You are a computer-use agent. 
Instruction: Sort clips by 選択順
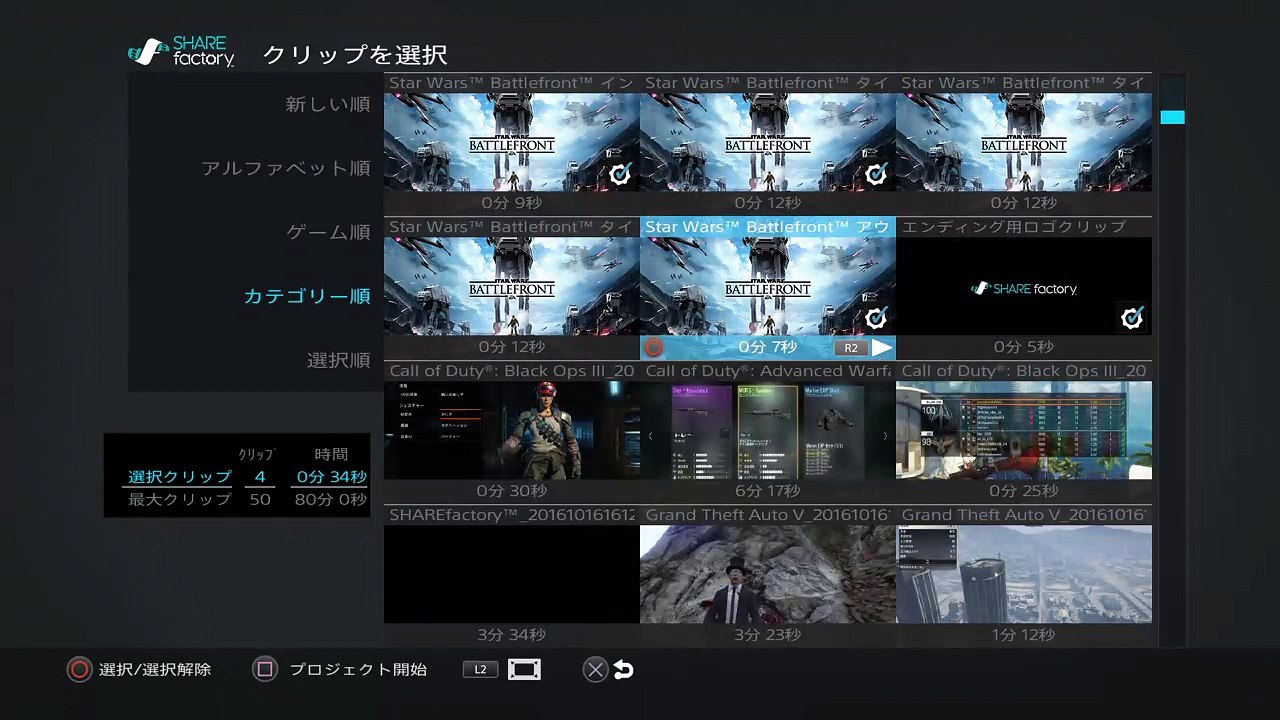(339, 360)
